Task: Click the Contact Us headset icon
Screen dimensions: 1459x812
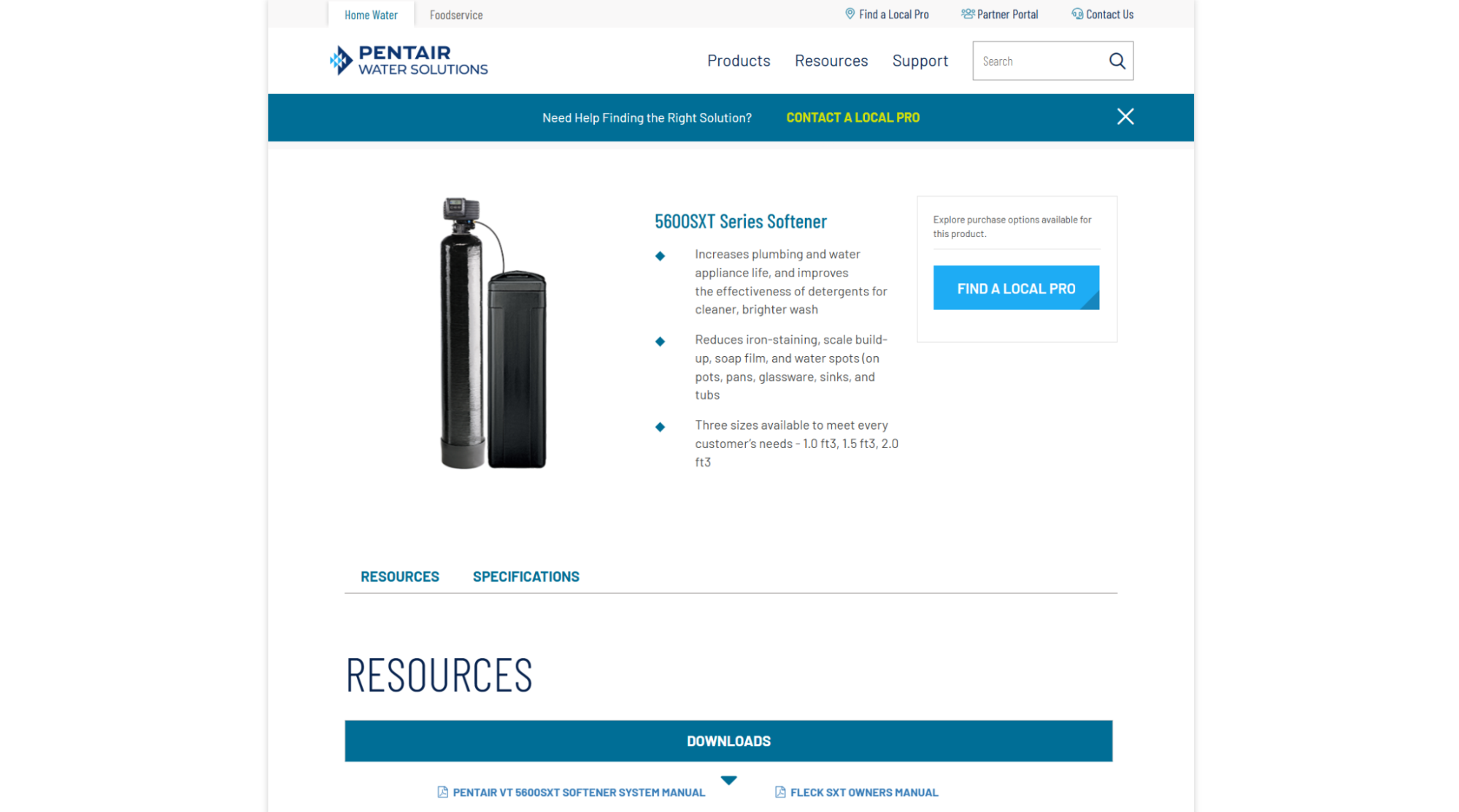Action: point(1077,14)
